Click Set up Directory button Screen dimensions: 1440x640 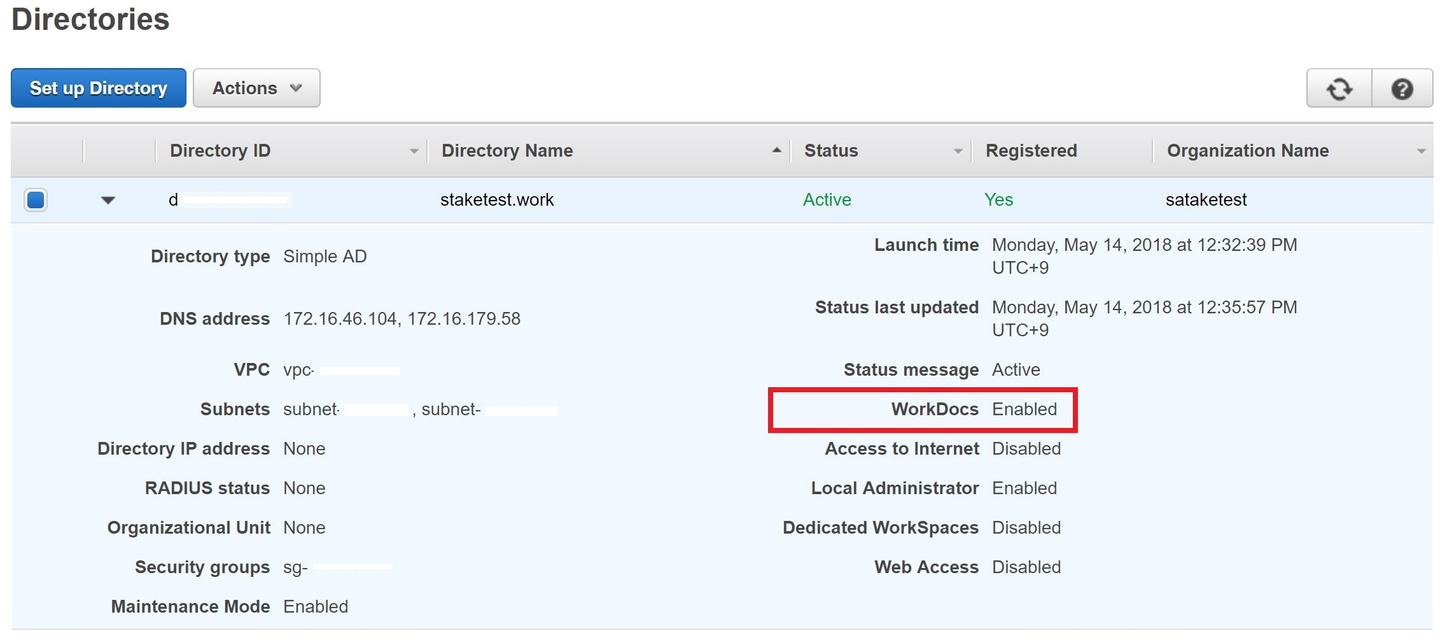[98, 88]
